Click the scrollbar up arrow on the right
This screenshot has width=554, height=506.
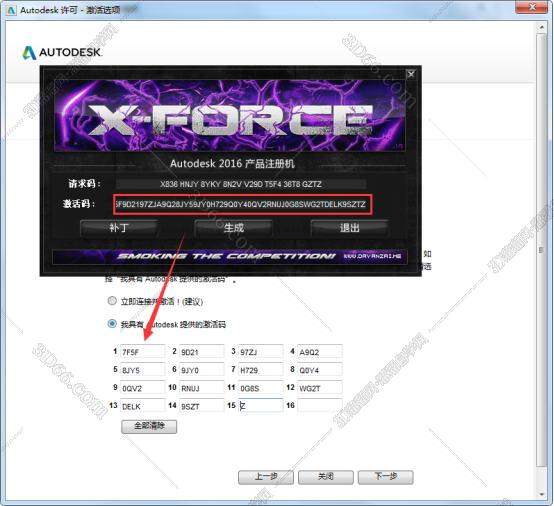click(541, 27)
